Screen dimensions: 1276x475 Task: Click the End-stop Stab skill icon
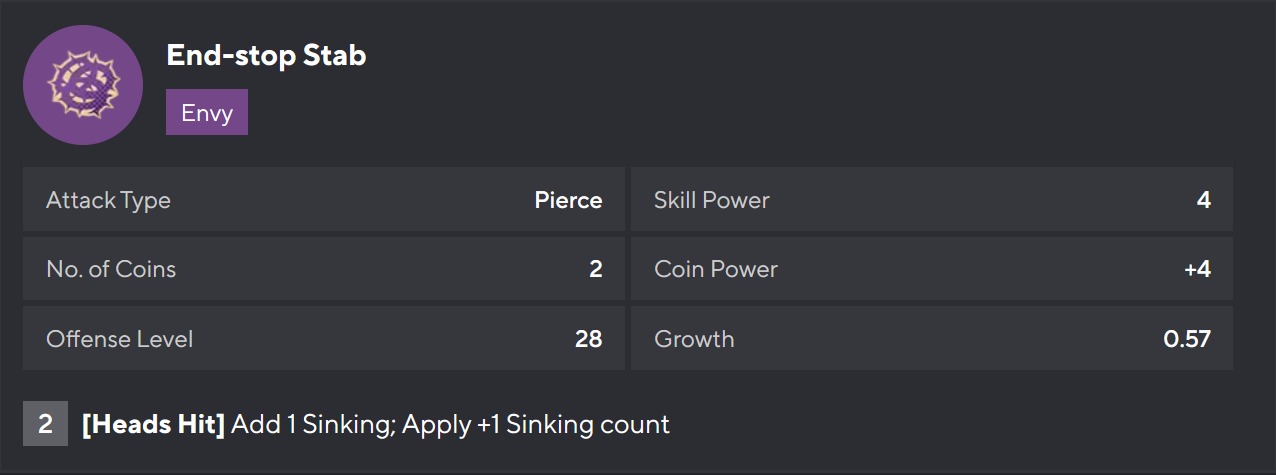point(82,85)
